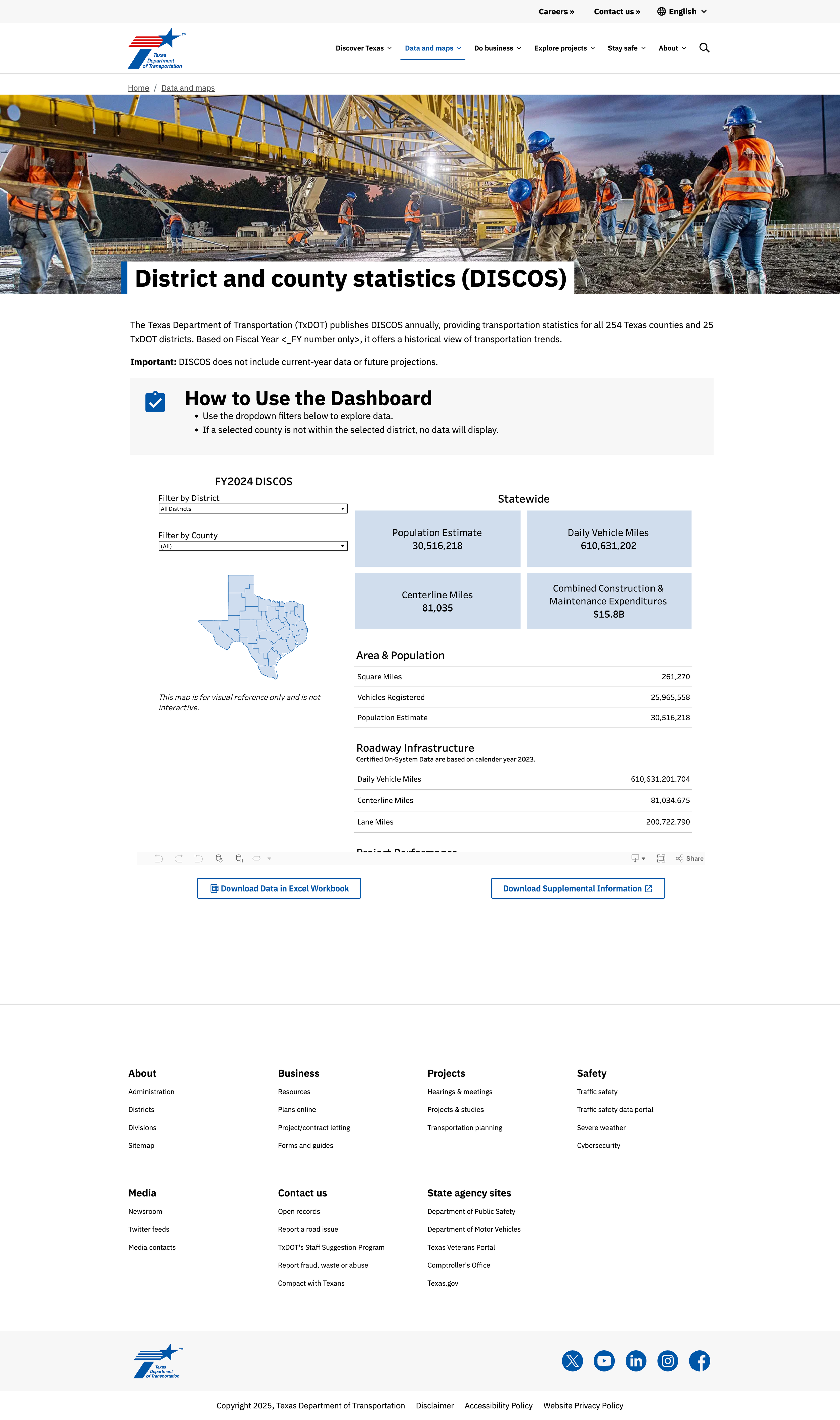Click Download Data in Excel Workbook

click(x=279, y=889)
